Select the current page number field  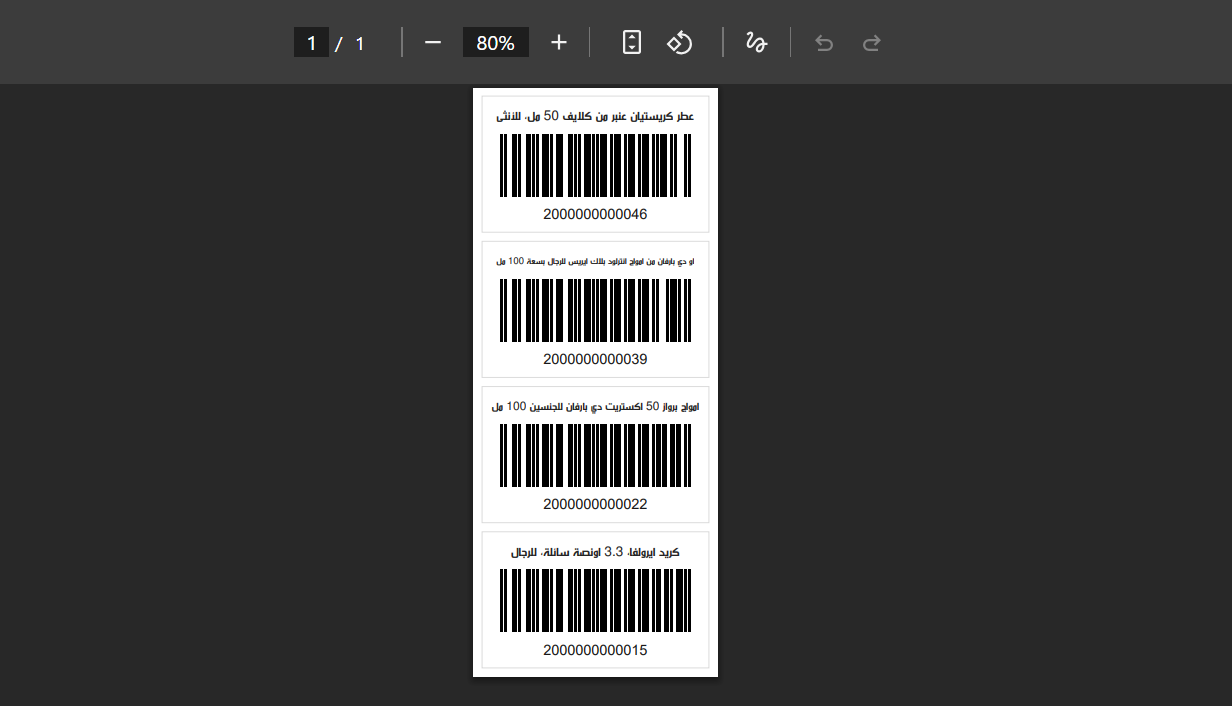coord(311,43)
